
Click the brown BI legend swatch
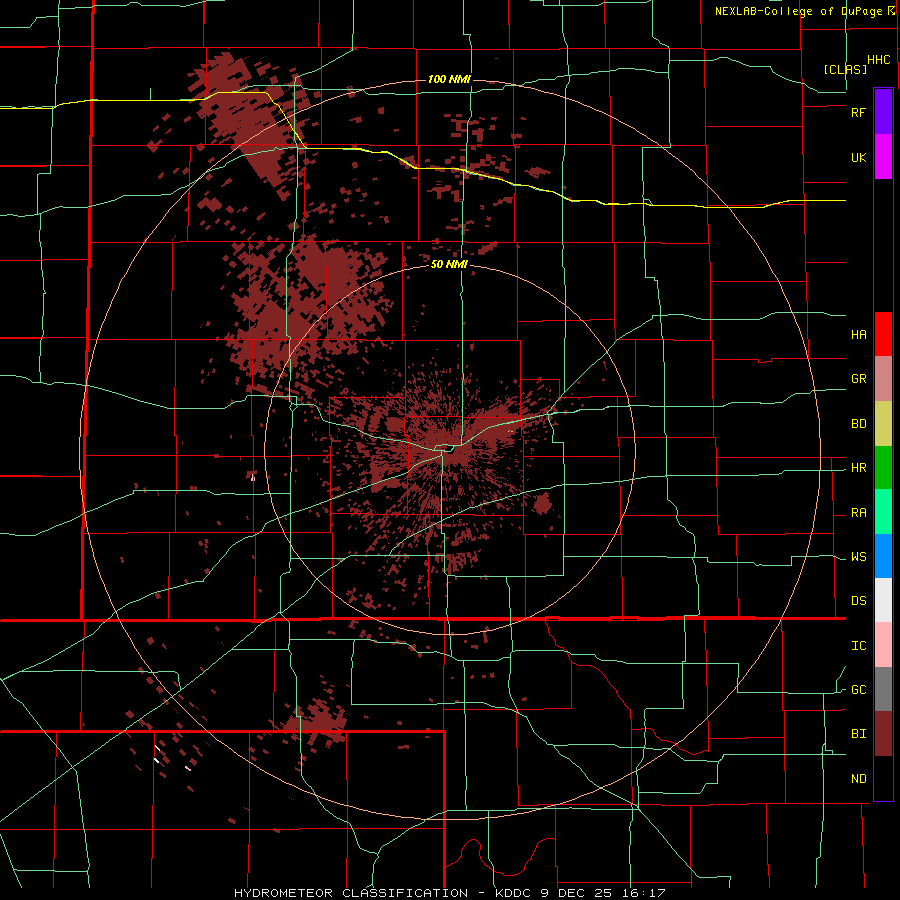coord(883,734)
